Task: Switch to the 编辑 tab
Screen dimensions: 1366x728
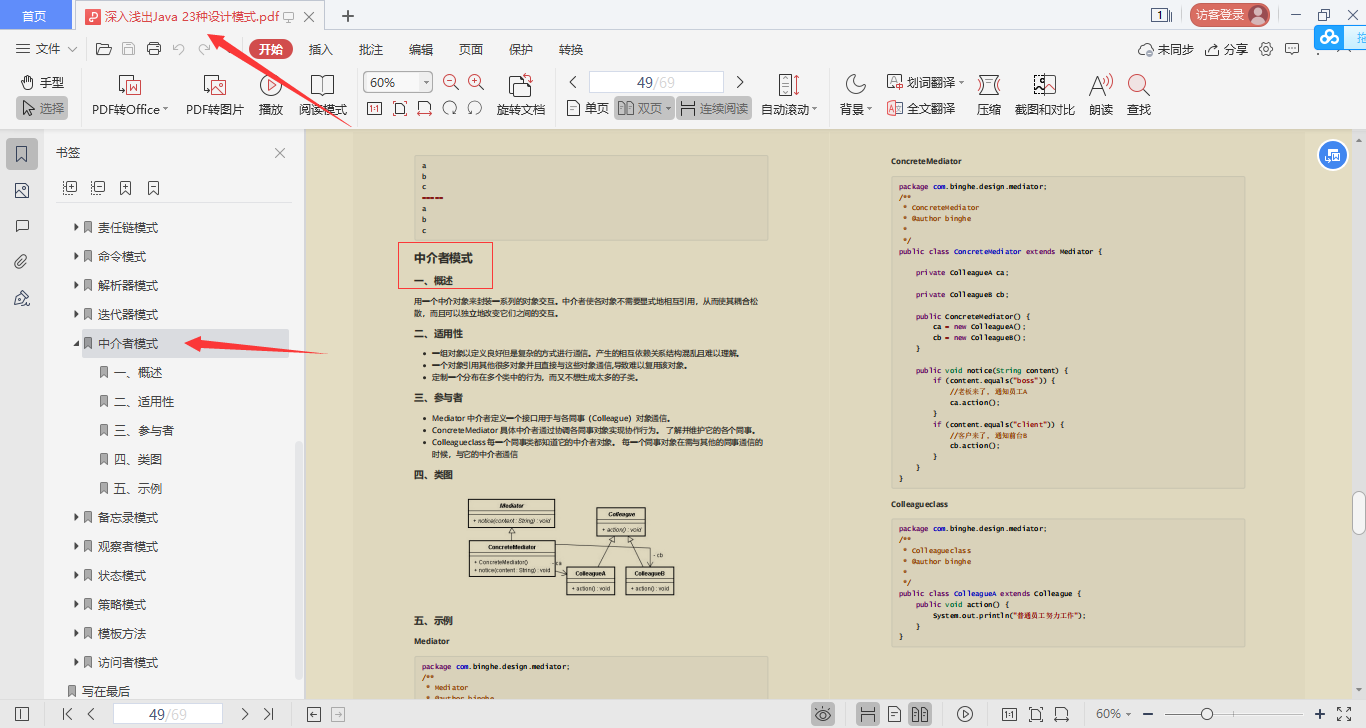Action: coord(421,49)
